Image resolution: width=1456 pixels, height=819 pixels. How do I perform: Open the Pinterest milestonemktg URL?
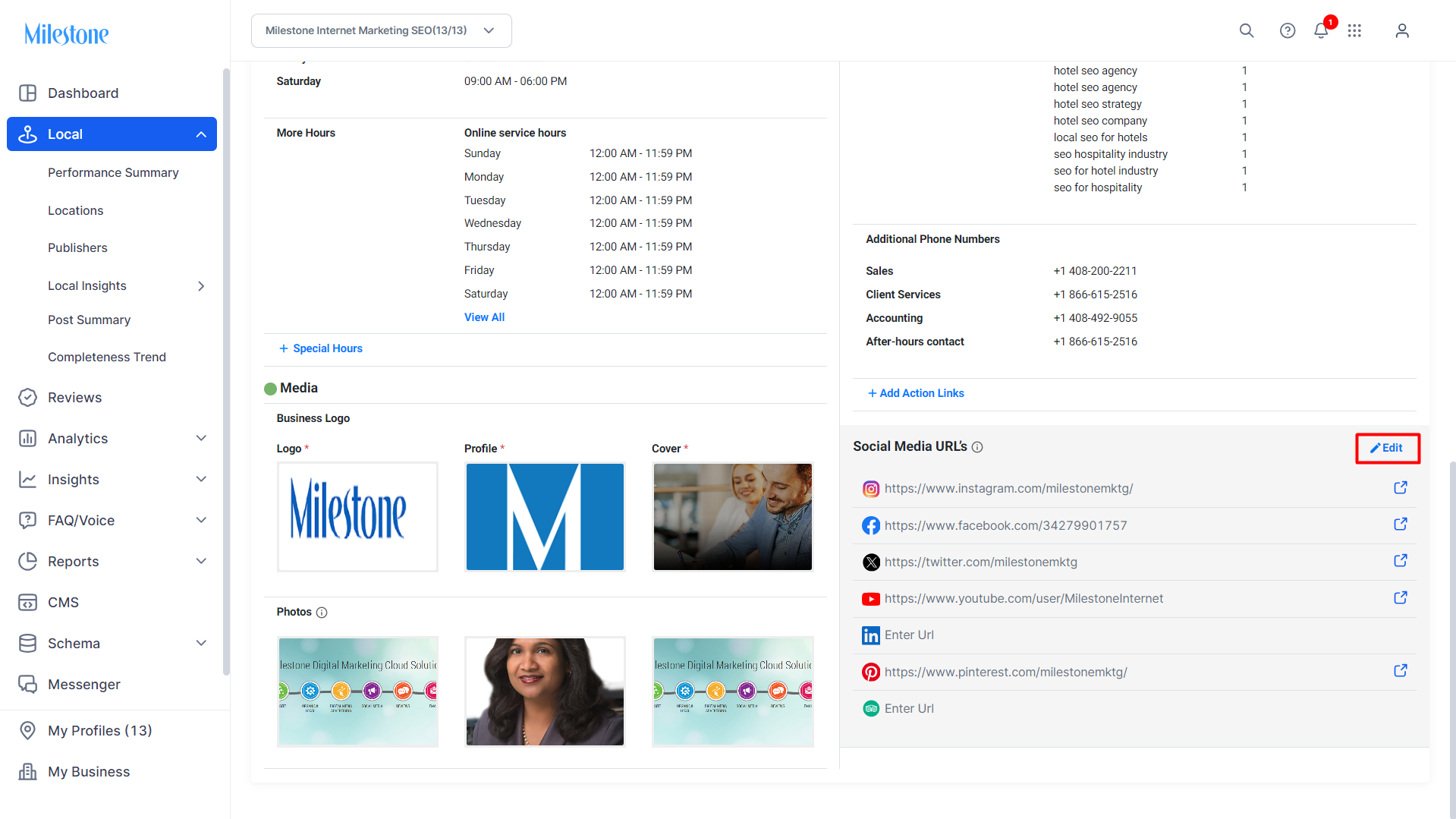click(x=1005, y=673)
